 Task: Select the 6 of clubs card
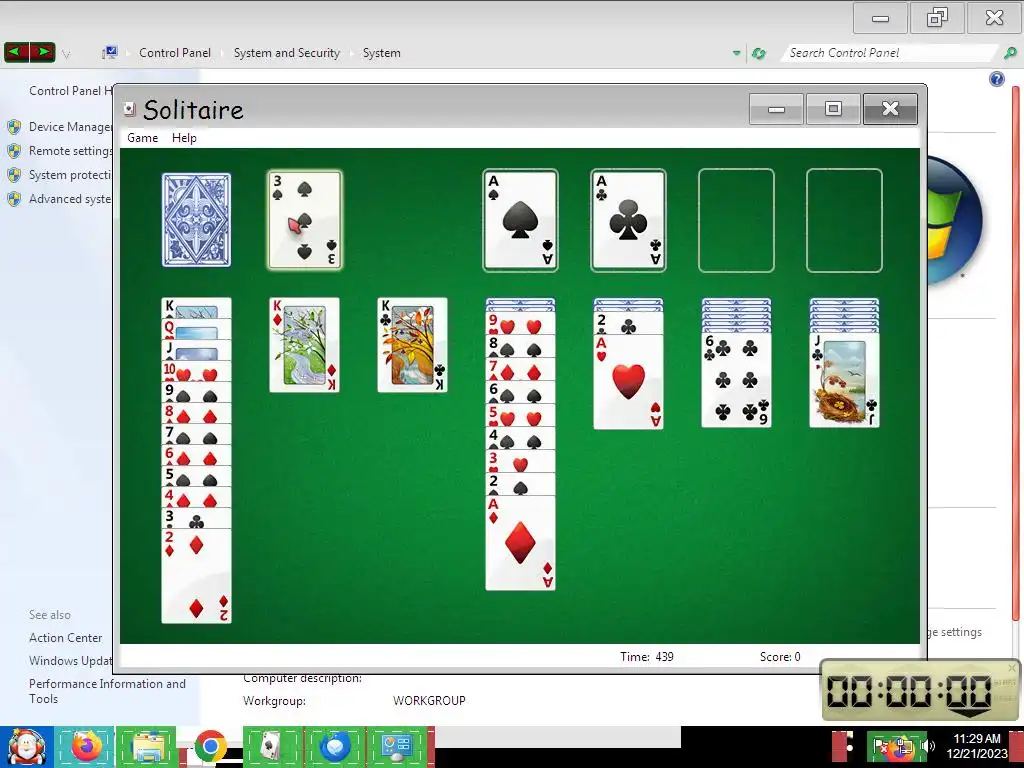[736, 379]
